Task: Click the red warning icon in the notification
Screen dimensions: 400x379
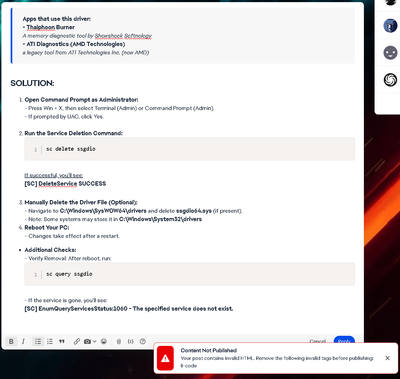Action: (165, 358)
